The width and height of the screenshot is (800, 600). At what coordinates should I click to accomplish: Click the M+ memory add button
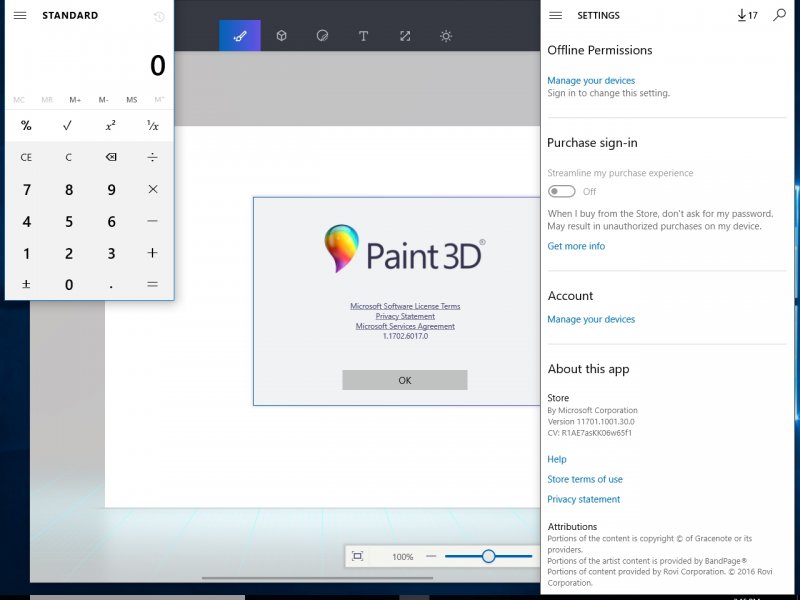[x=75, y=100]
